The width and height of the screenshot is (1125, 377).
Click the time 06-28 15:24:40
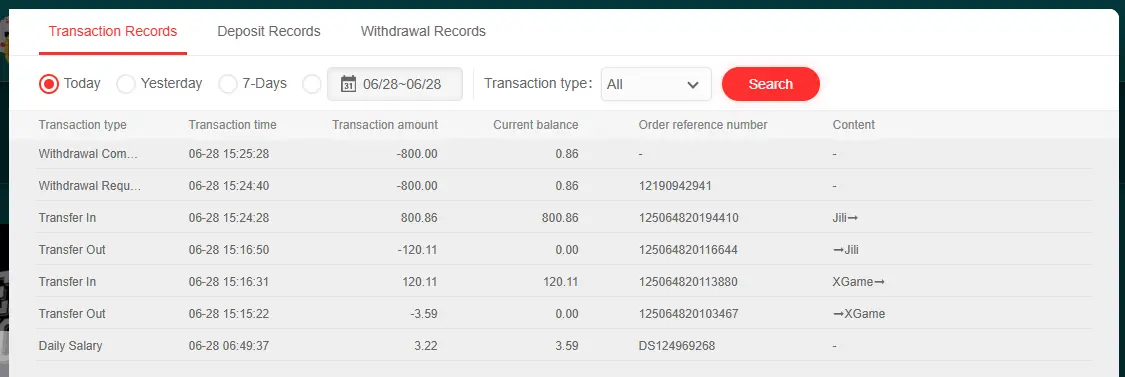click(x=229, y=186)
